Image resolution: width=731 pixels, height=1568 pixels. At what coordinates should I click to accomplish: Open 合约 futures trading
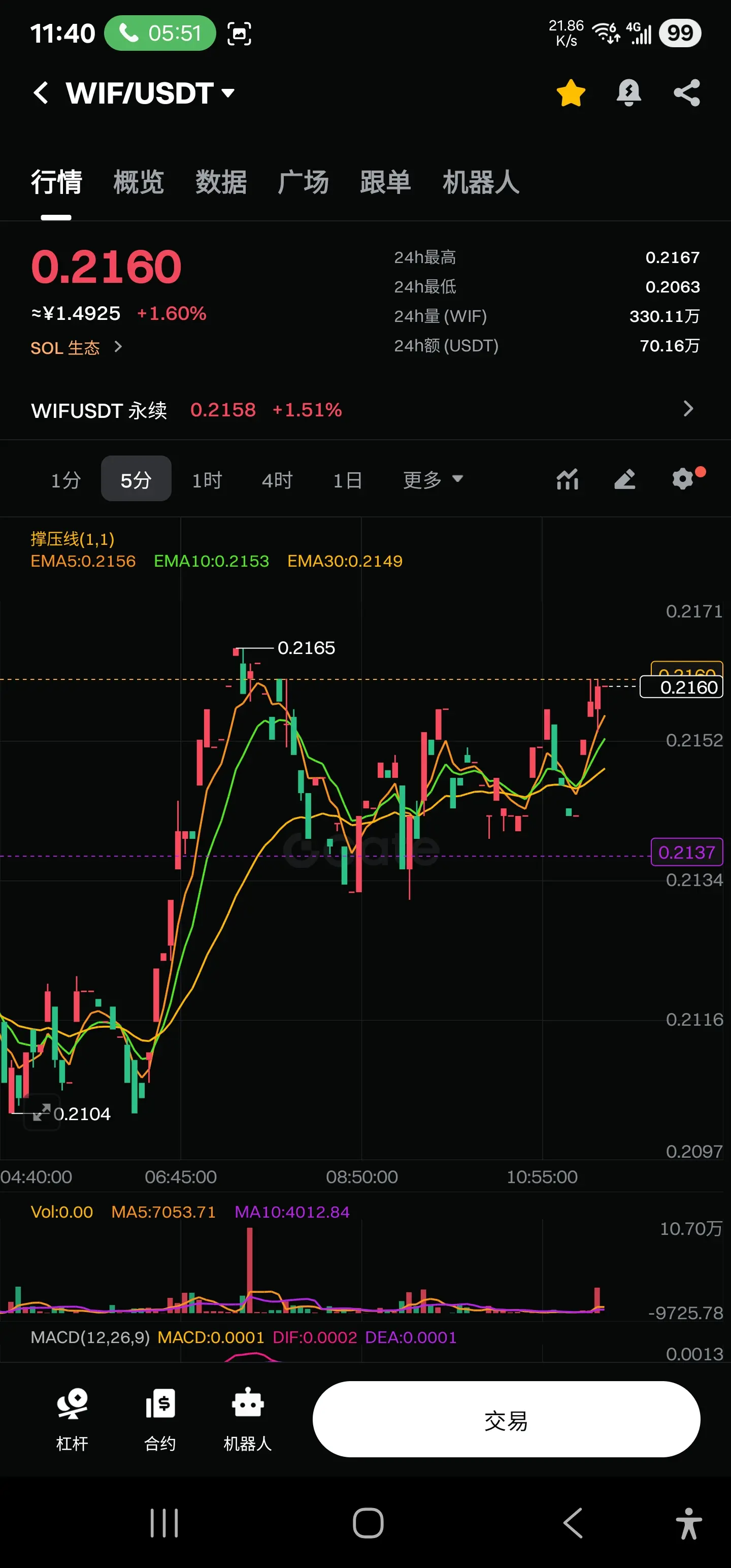tap(160, 1421)
